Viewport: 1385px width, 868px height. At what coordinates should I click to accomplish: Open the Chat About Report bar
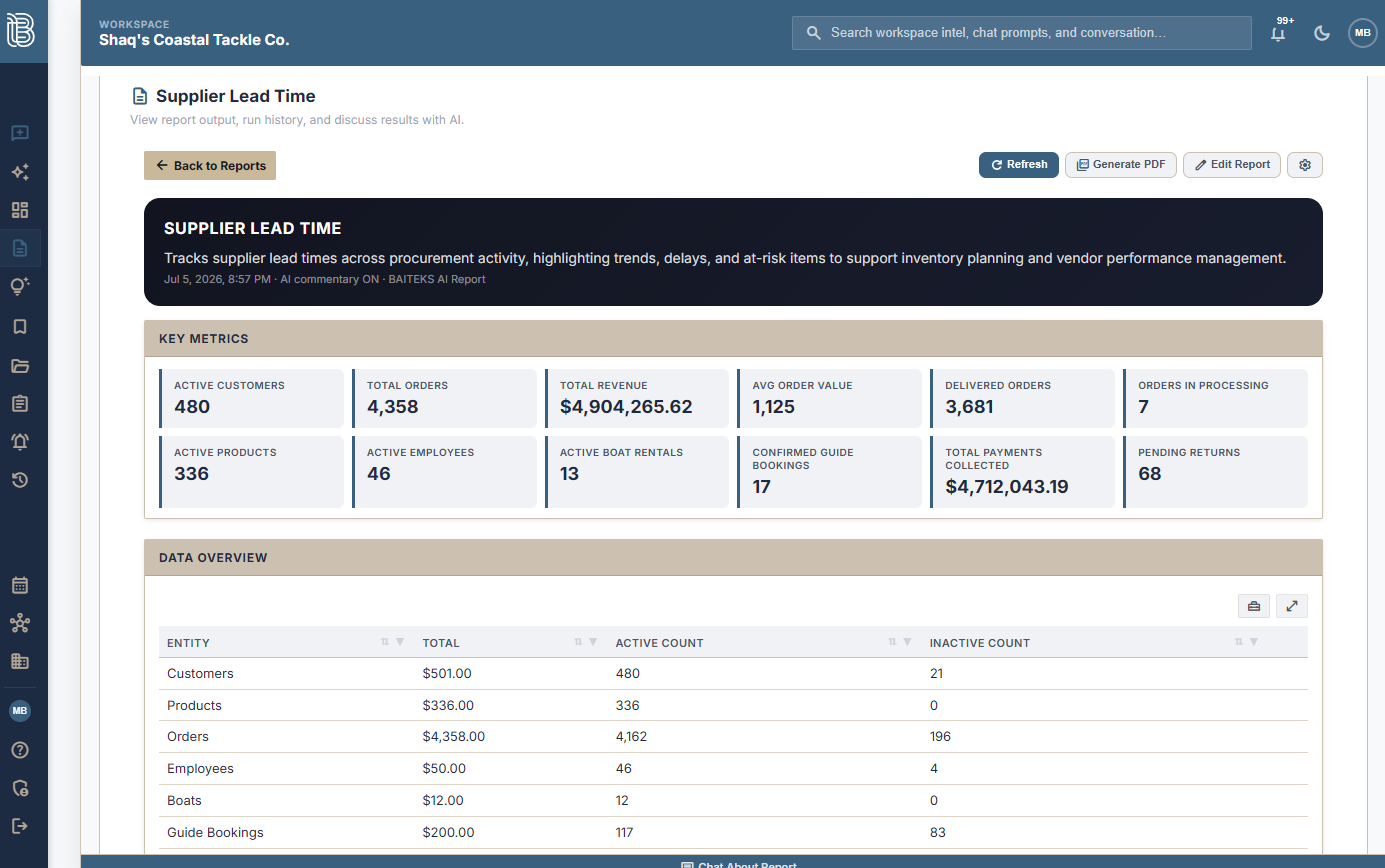point(738,864)
